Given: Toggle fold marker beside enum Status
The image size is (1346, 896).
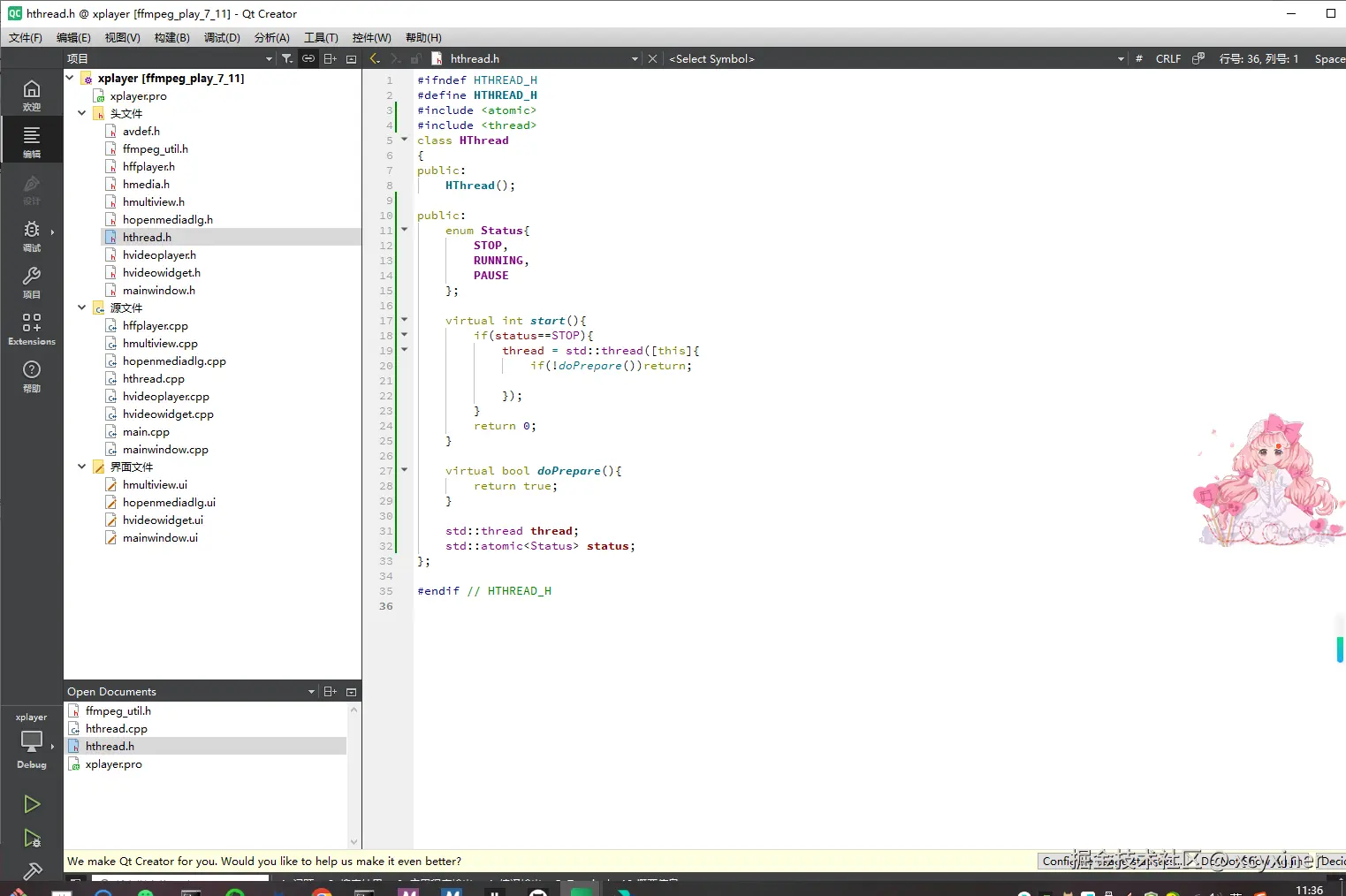Looking at the screenshot, I should pyautogui.click(x=405, y=230).
